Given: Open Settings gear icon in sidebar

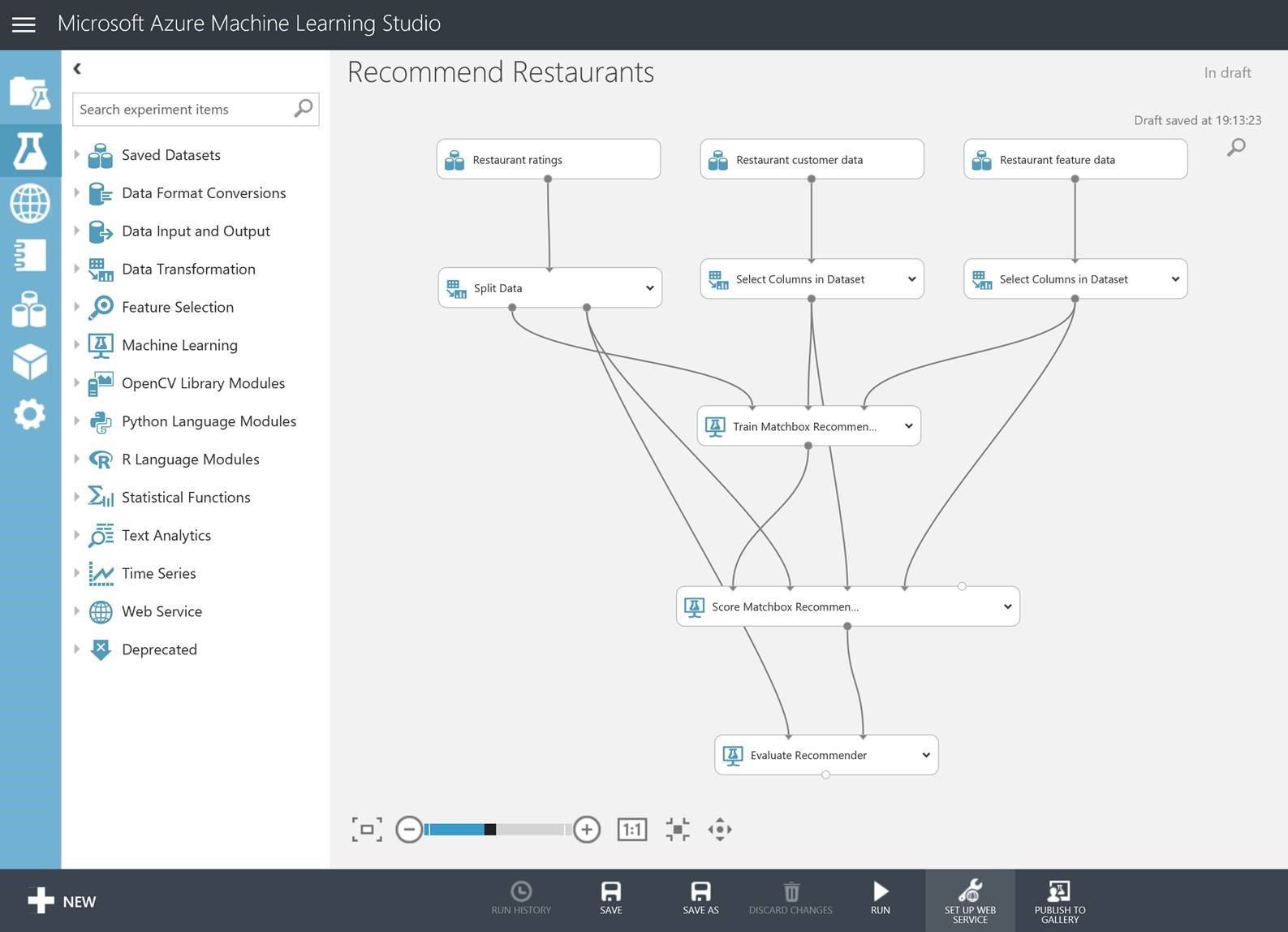Looking at the screenshot, I should (30, 414).
